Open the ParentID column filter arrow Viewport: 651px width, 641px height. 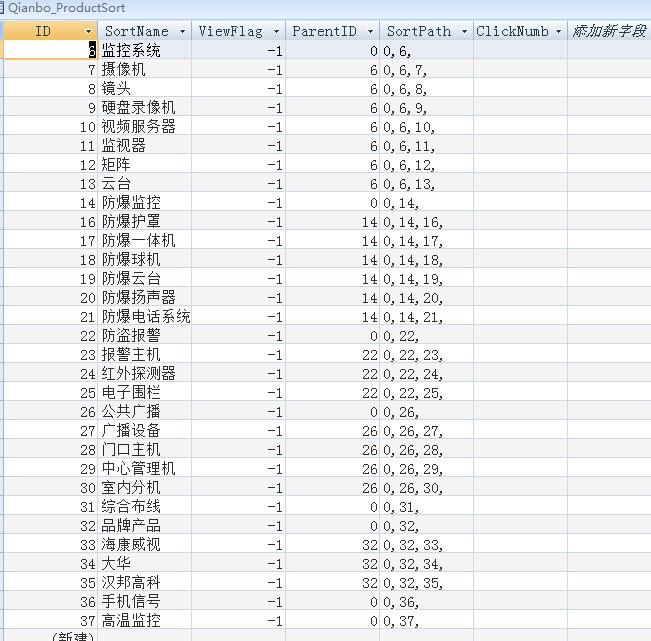370,32
